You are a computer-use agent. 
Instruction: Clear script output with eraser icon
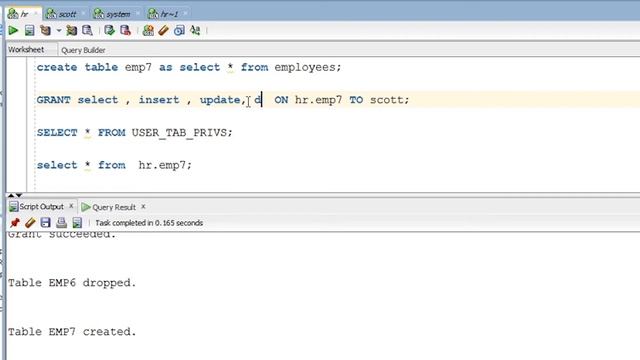30,222
